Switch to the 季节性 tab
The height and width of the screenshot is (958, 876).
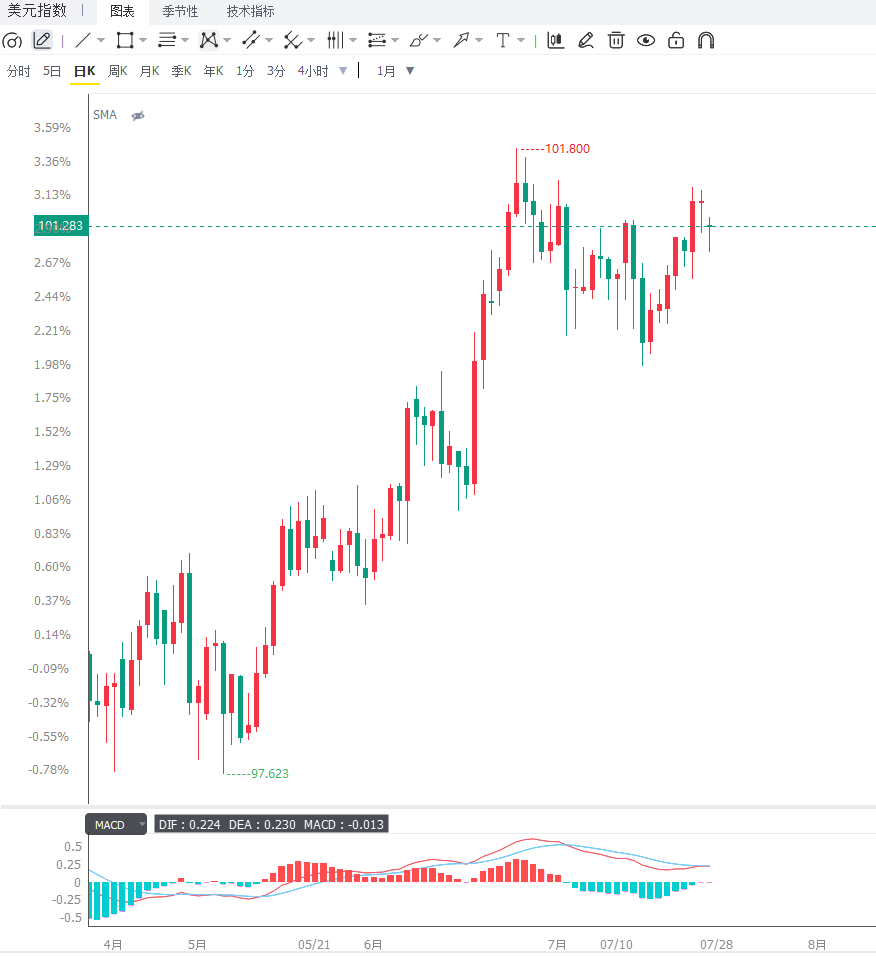[180, 12]
